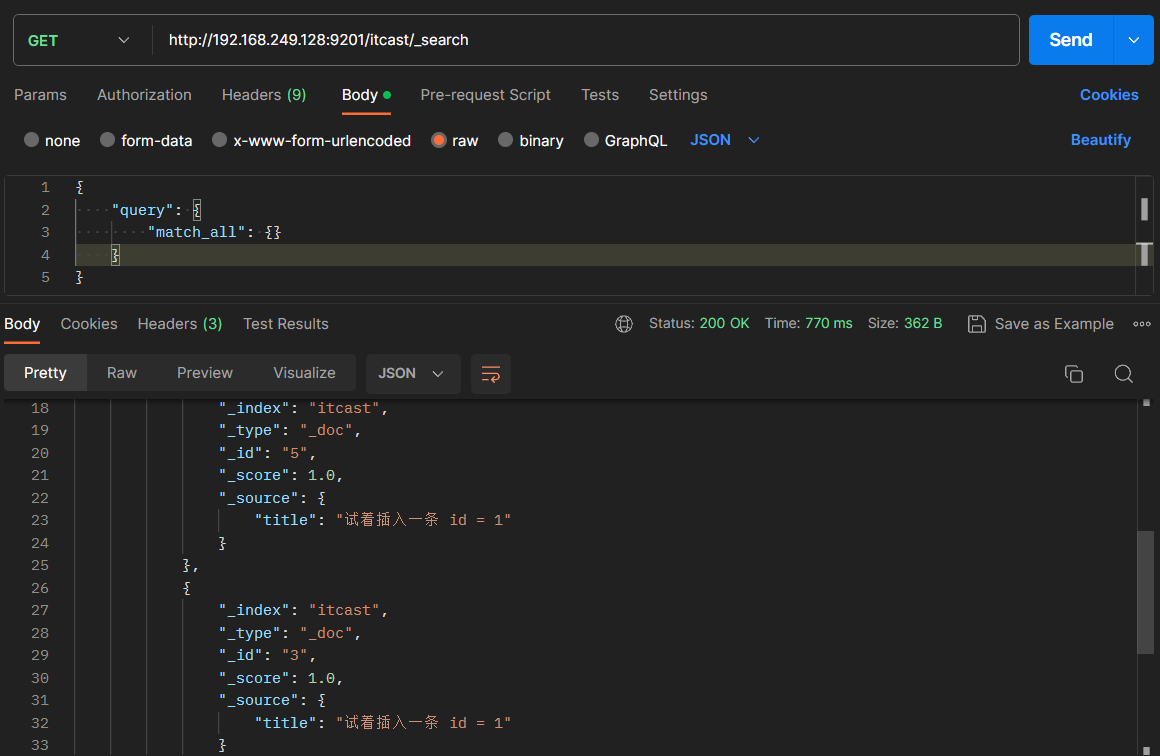Open the Pre-request Script tab
The height and width of the screenshot is (756, 1160).
click(x=485, y=95)
